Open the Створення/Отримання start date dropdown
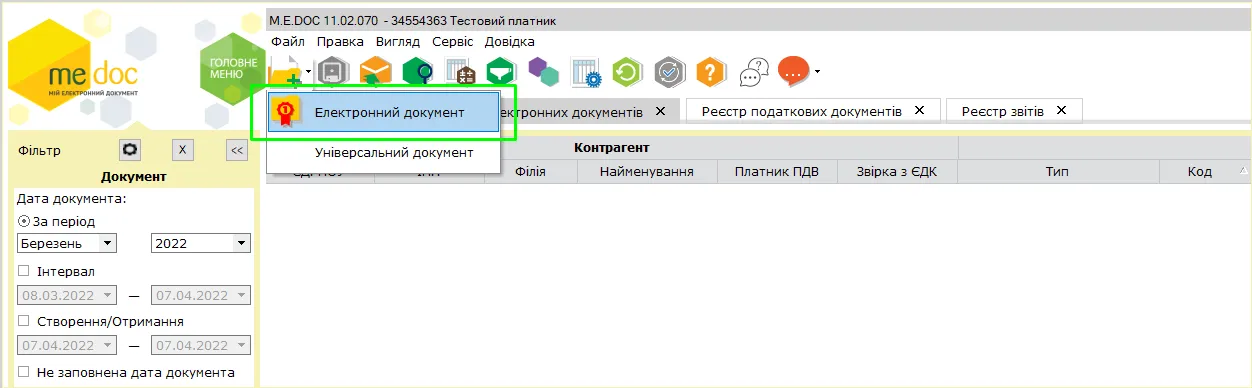Image resolution: width=1252 pixels, height=388 pixels. (x=109, y=345)
